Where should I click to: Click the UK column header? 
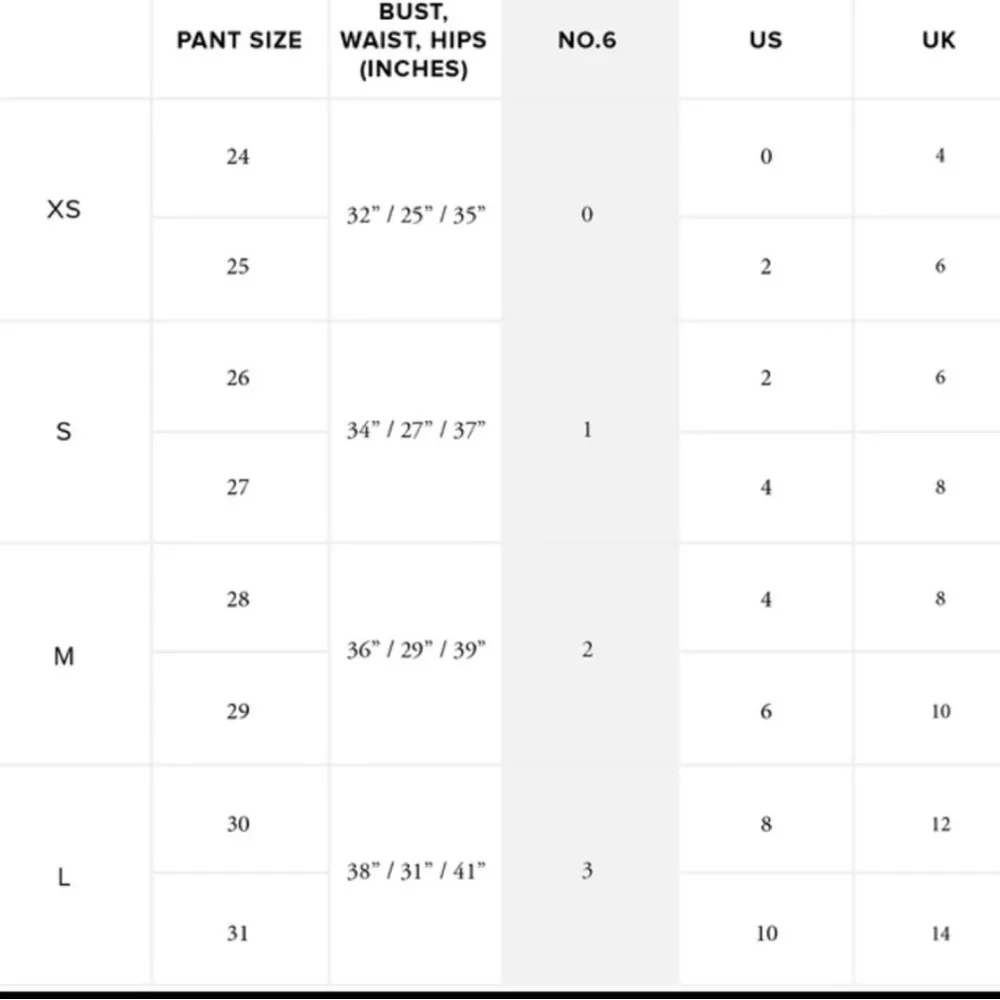[938, 41]
